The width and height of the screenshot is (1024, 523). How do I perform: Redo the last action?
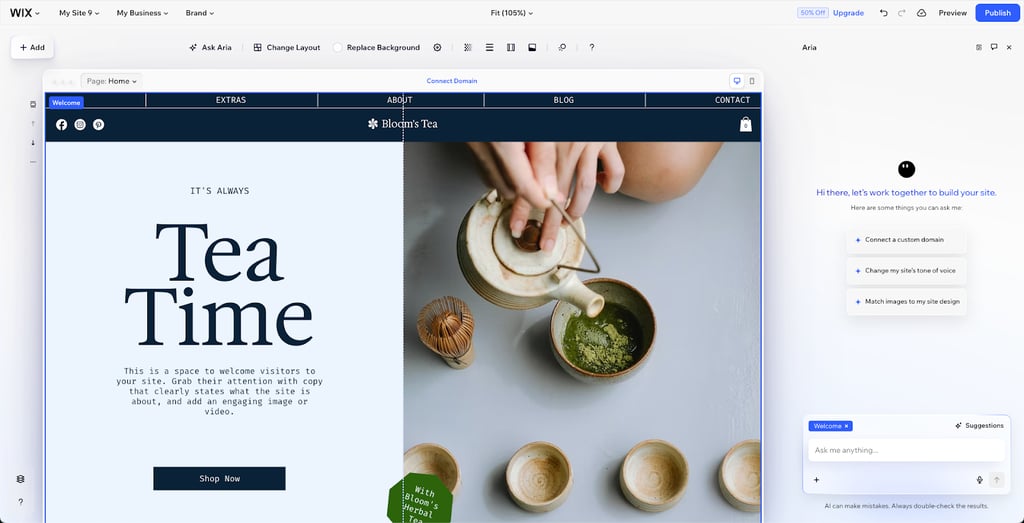[x=902, y=13]
